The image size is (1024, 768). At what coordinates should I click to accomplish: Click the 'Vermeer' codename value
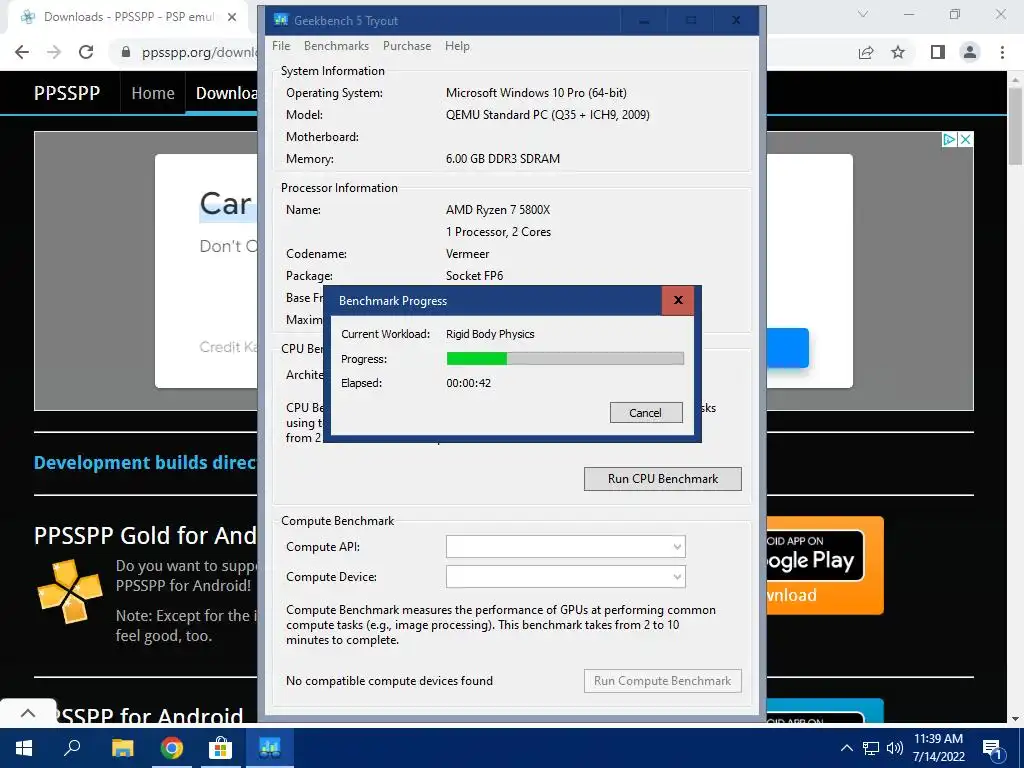tap(468, 253)
